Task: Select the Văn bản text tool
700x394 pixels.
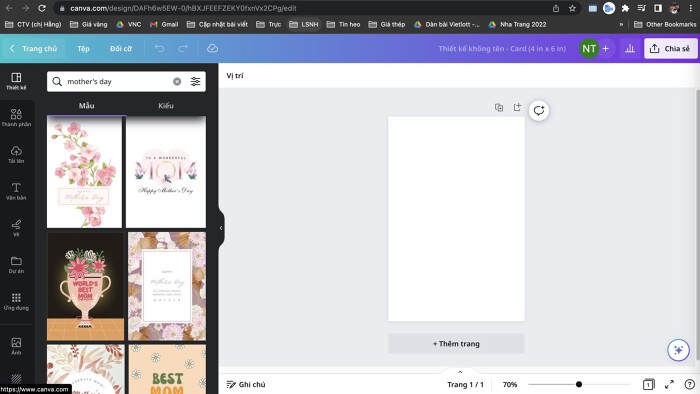Action: coord(16,191)
